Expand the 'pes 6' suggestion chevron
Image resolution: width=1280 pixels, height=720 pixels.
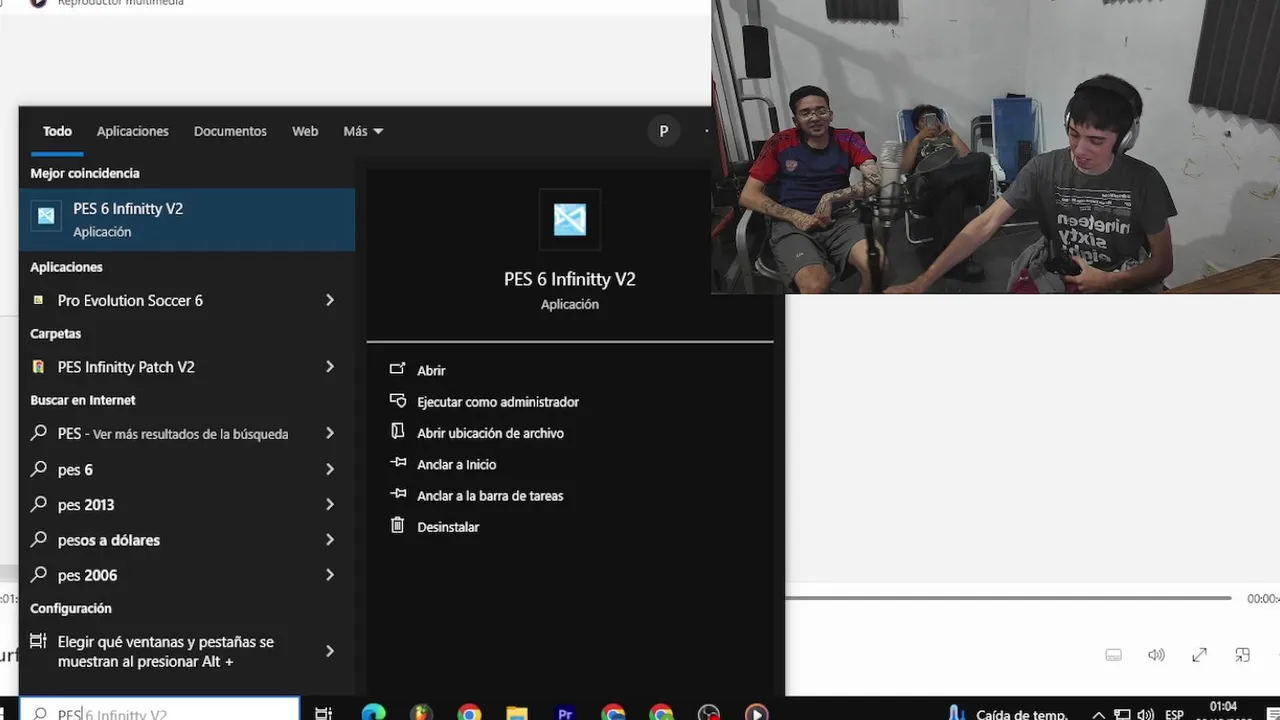pos(330,469)
